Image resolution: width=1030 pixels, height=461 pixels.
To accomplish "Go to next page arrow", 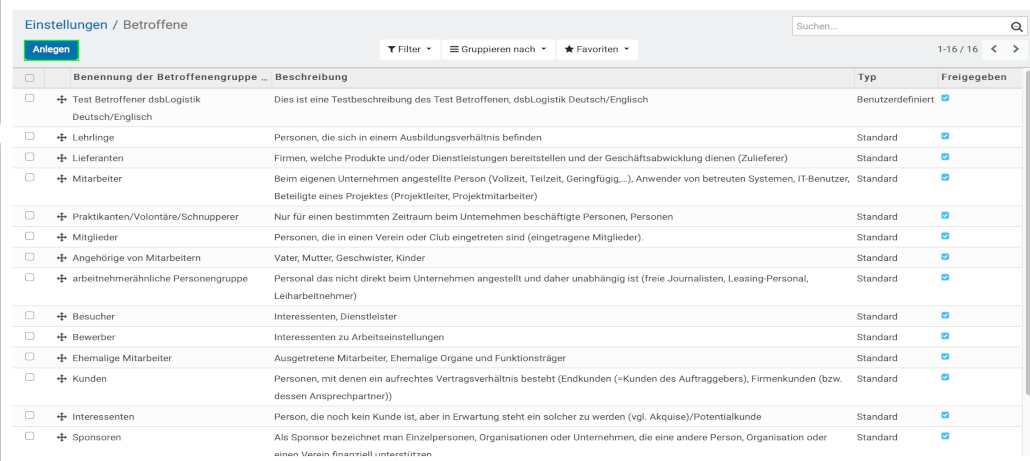I will tap(1016, 49).
